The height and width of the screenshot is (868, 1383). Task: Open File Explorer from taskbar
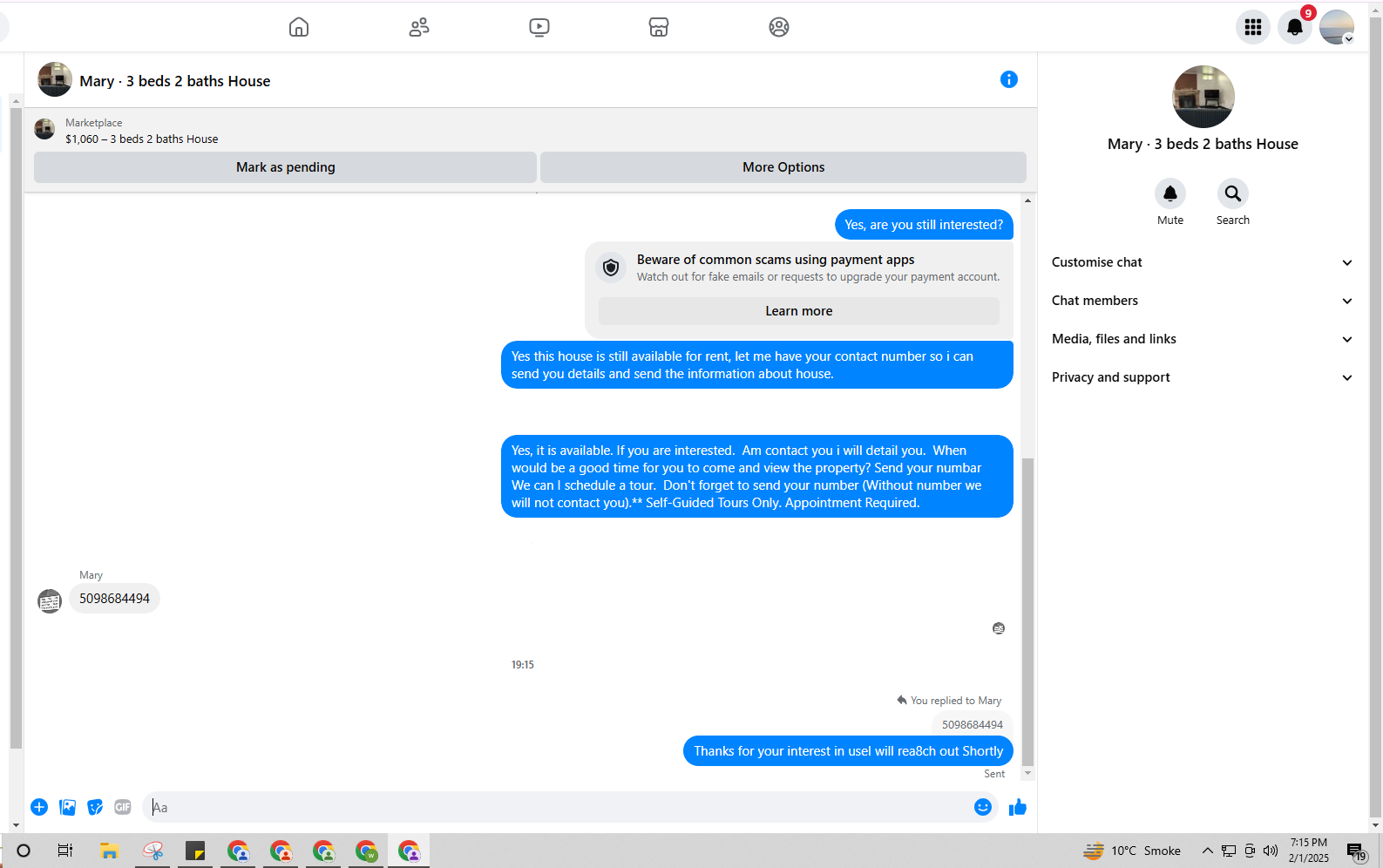pyautogui.click(x=109, y=851)
